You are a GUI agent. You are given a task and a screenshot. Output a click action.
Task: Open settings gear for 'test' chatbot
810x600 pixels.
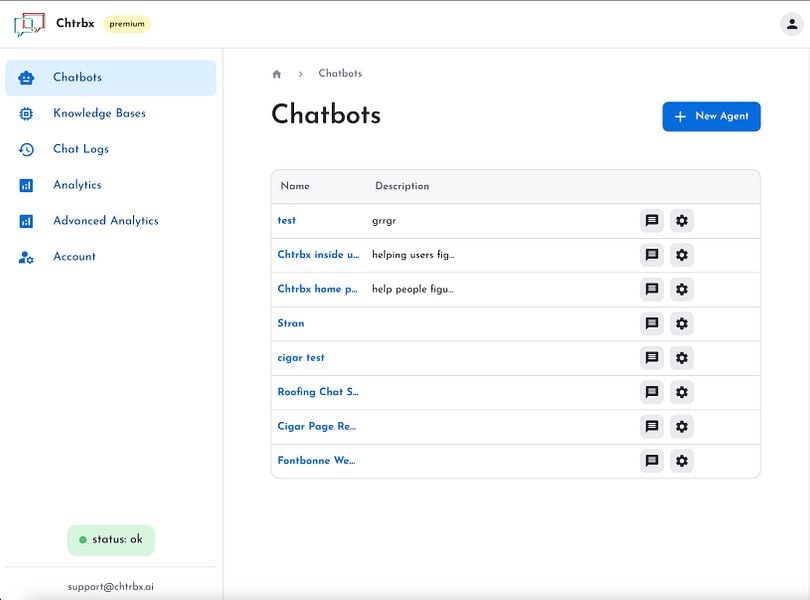[x=682, y=221]
